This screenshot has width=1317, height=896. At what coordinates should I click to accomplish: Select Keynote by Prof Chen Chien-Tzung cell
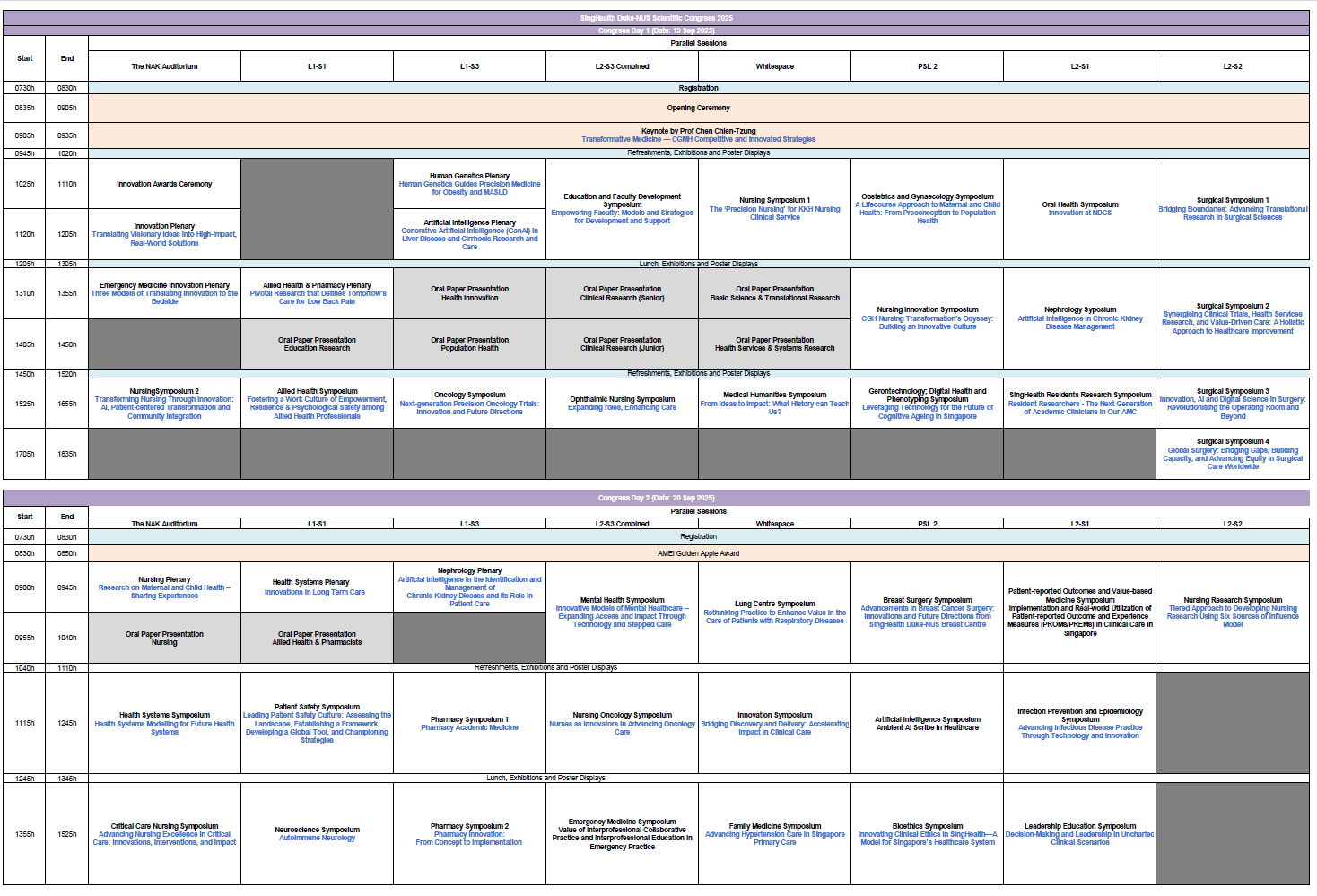(698, 135)
